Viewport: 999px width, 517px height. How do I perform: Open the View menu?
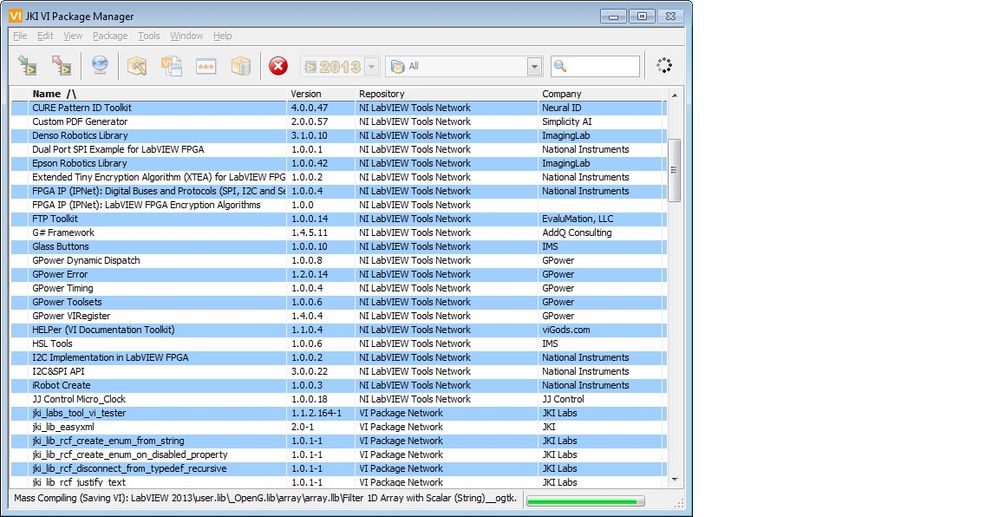coord(73,36)
